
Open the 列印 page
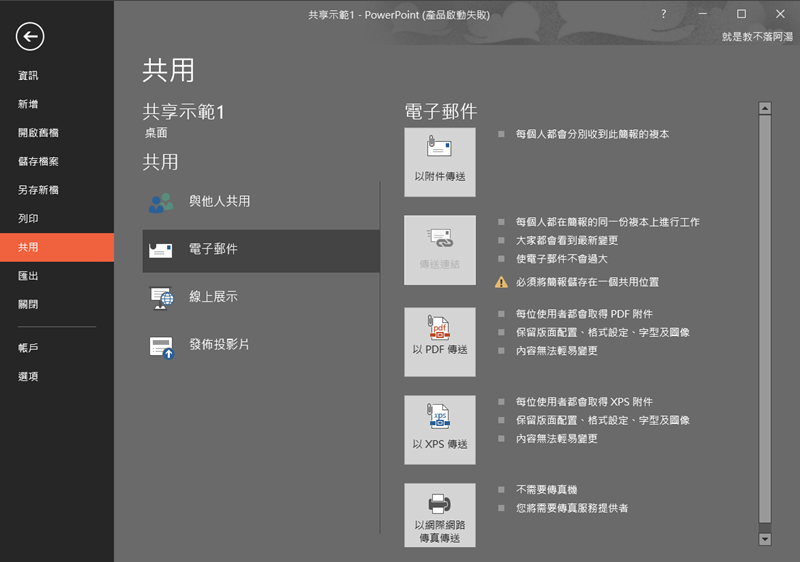click(x=29, y=218)
